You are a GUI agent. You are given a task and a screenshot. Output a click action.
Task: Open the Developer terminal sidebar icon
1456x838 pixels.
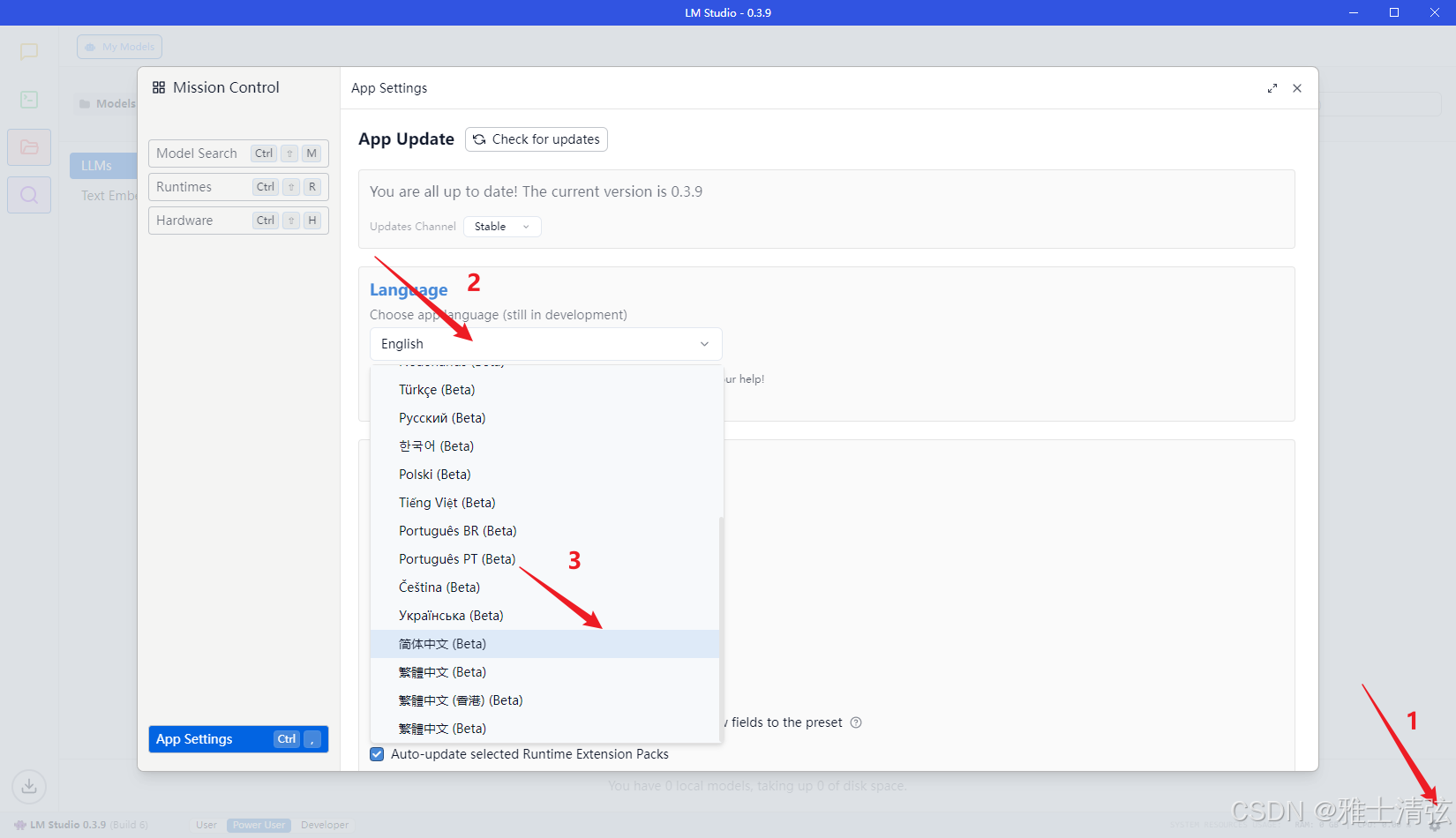[29, 100]
